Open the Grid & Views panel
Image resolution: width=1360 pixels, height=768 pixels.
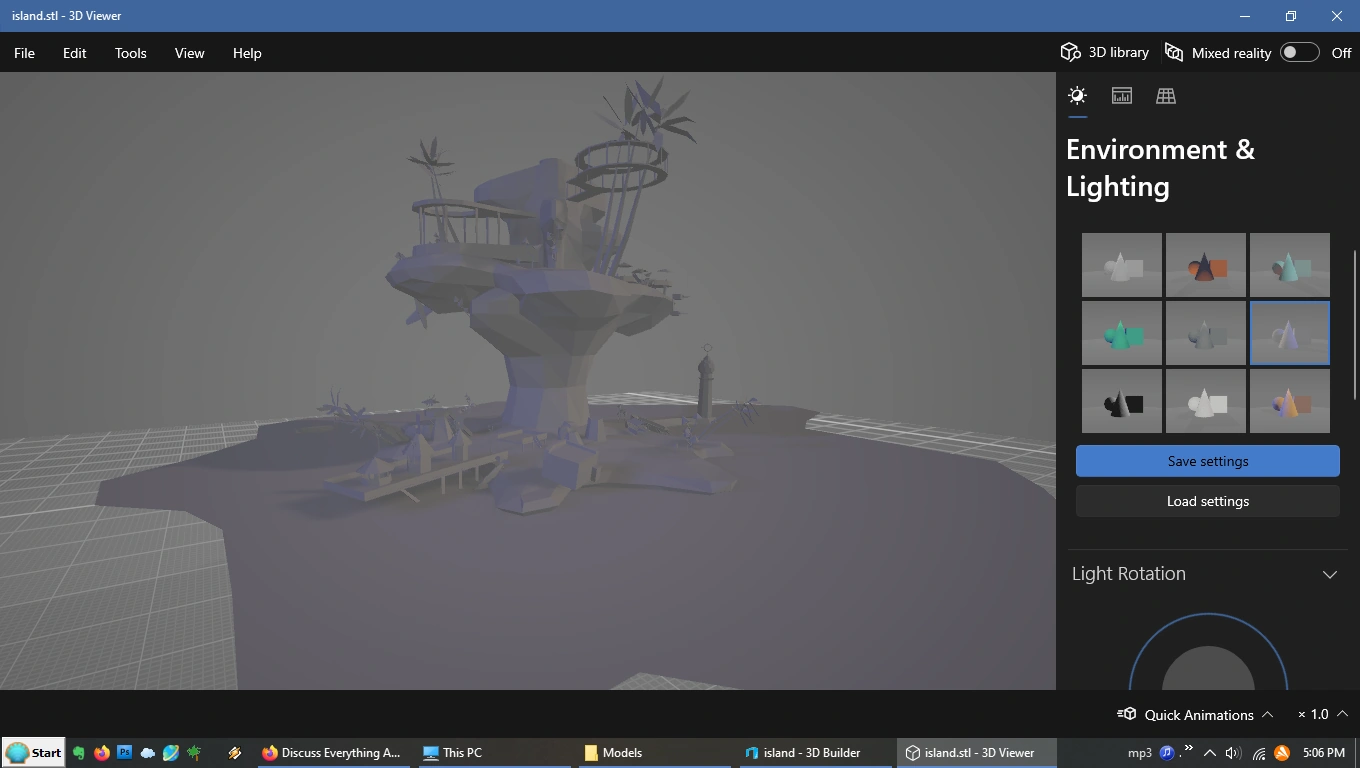pyautogui.click(x=1165, y=95)
